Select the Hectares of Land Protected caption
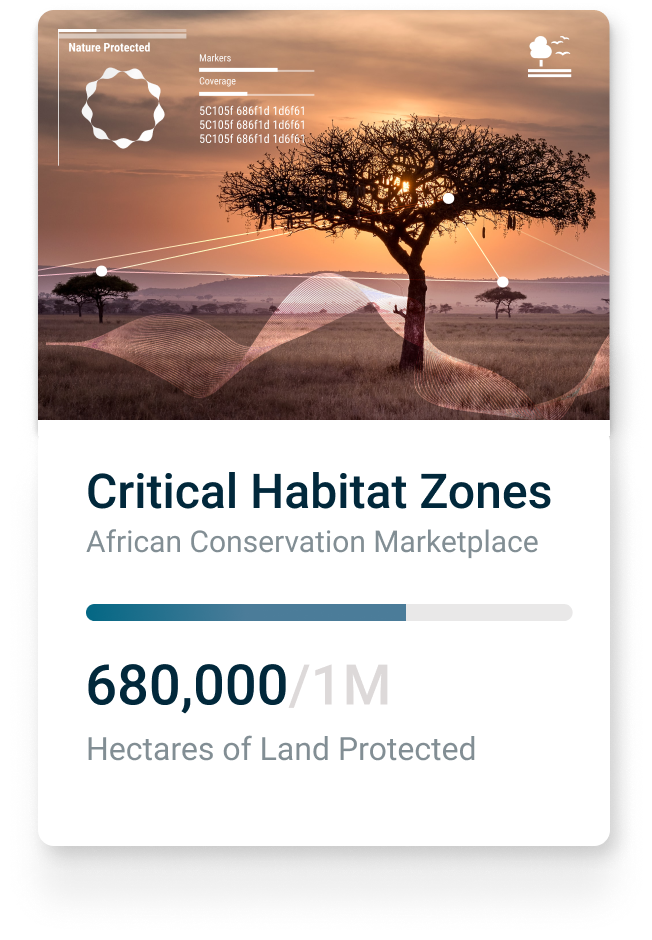This screenshot has height=940, width=652. click(281, 748)
